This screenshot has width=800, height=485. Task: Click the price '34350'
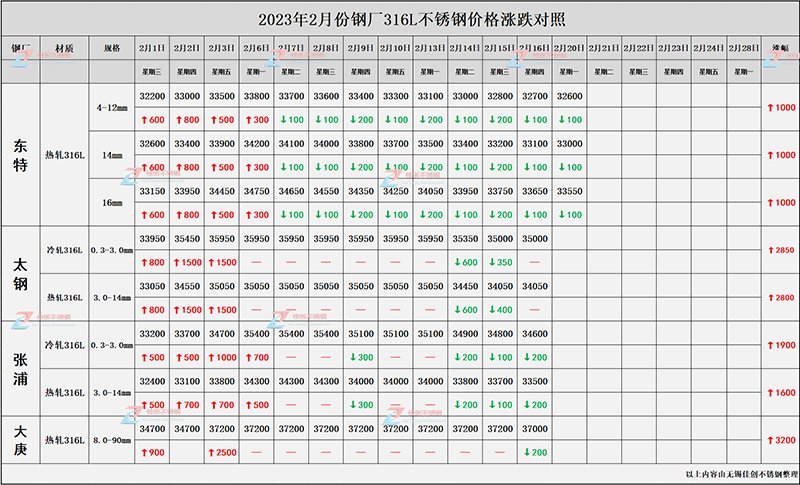(x=361, y=191)
